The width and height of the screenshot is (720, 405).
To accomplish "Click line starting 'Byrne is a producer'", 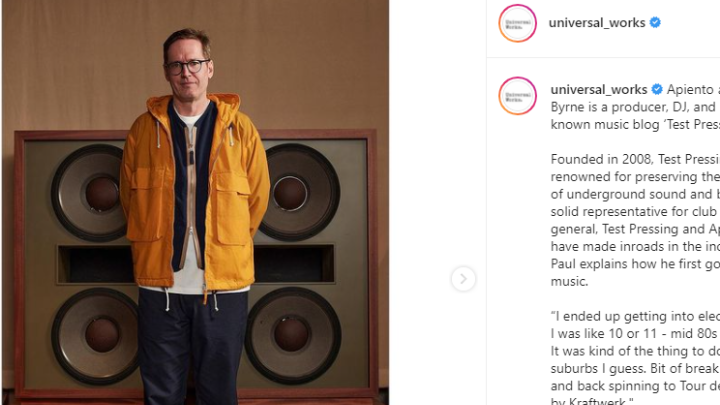I will (635, 107).
